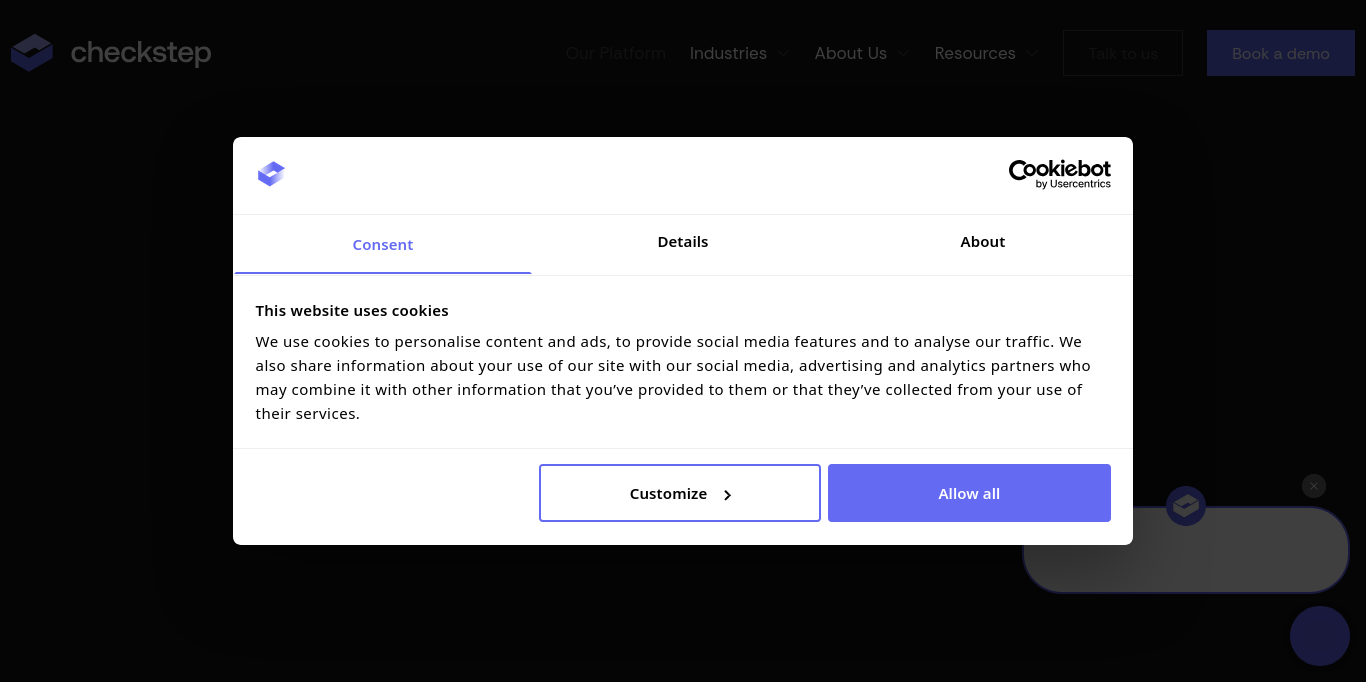Switch to the Details tab
This screenshot has height=682, width=1366.
pos(683,242)
